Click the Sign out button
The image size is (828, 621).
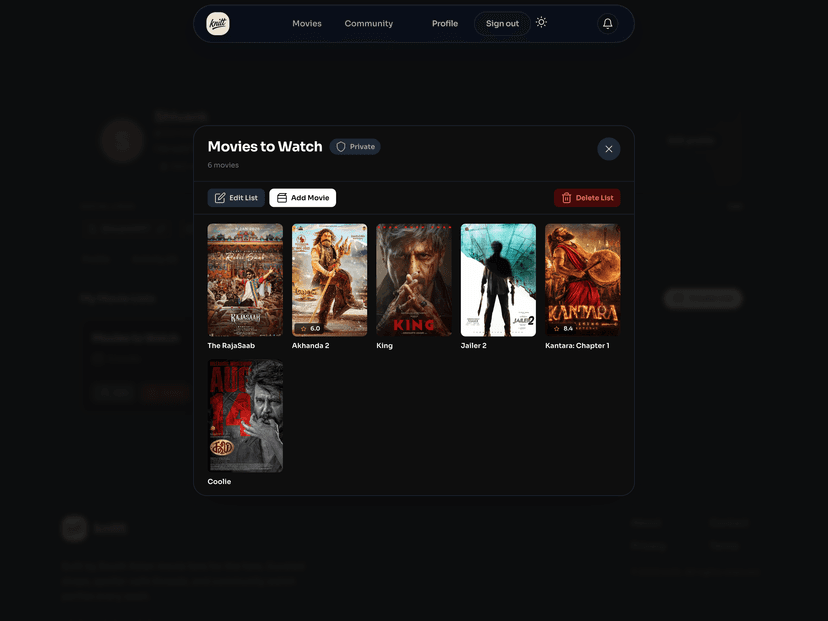[502, 24]
